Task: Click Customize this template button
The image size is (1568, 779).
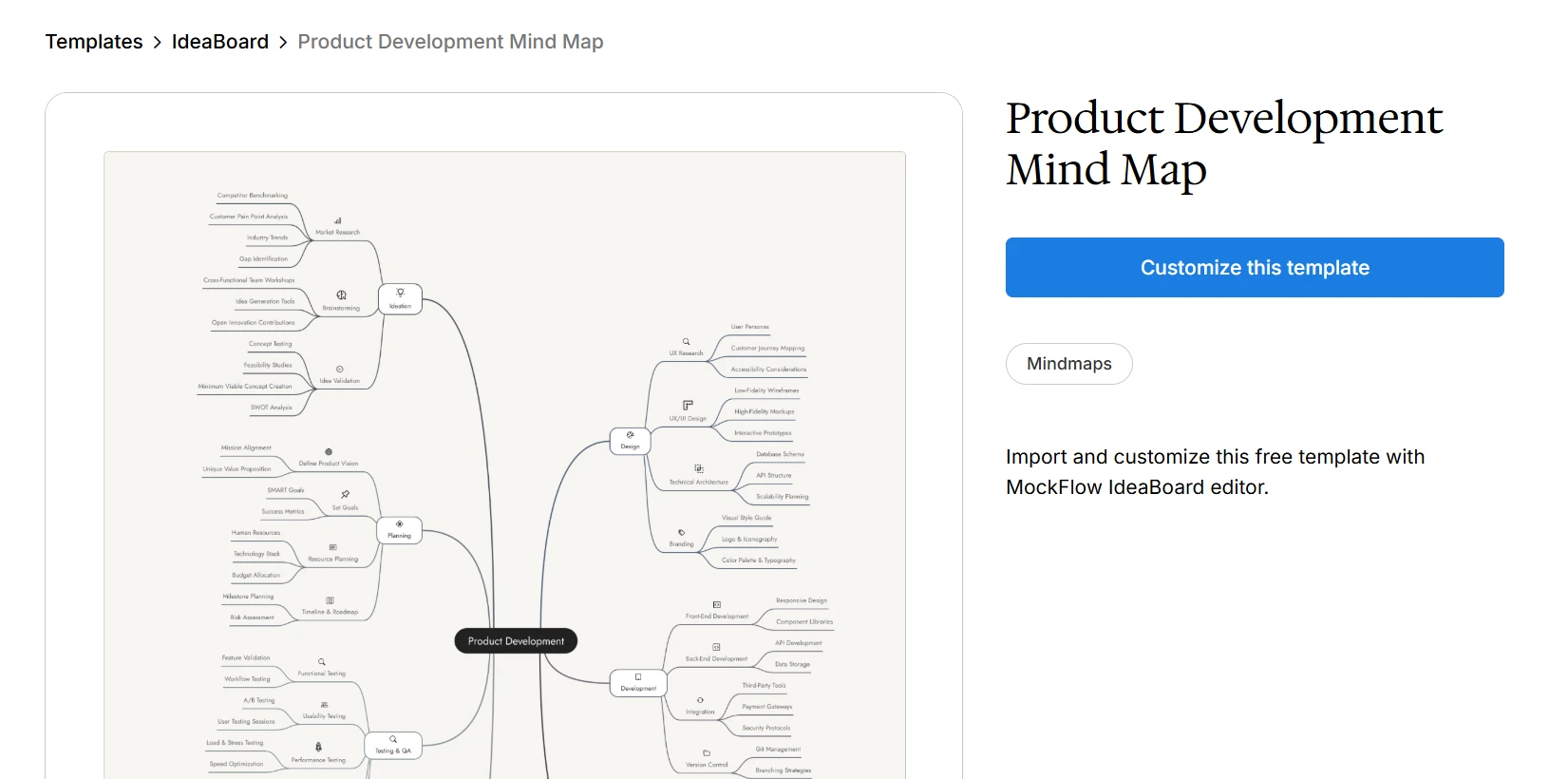Action: point(1255,268)
